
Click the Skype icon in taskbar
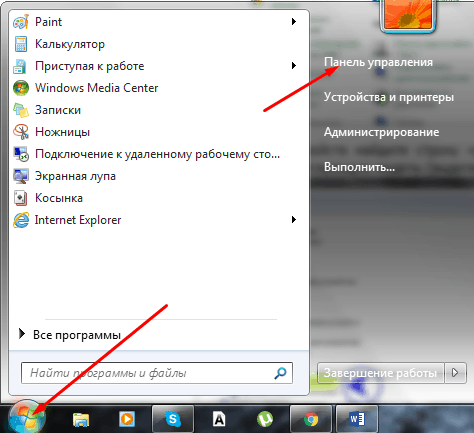click(173, 419)
